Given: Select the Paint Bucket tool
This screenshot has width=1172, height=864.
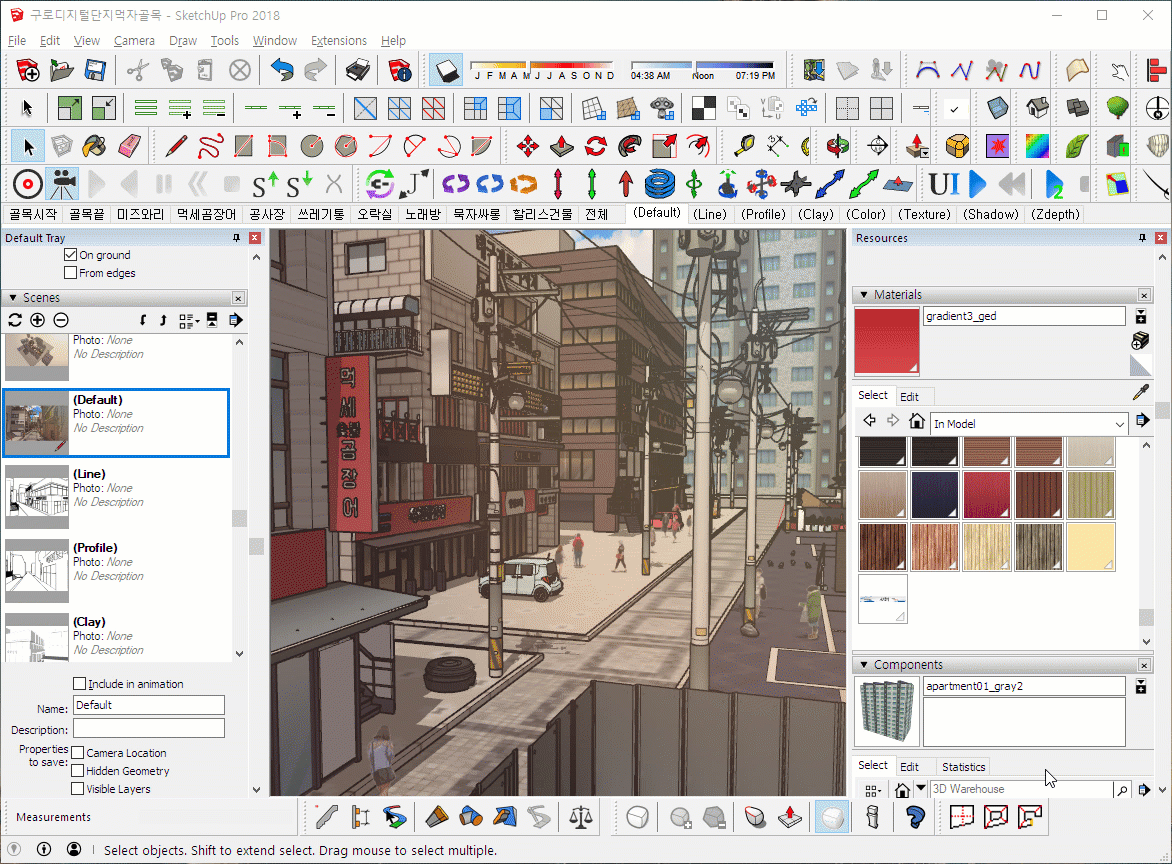Looking at the screenshot, I should click(95, 146).
